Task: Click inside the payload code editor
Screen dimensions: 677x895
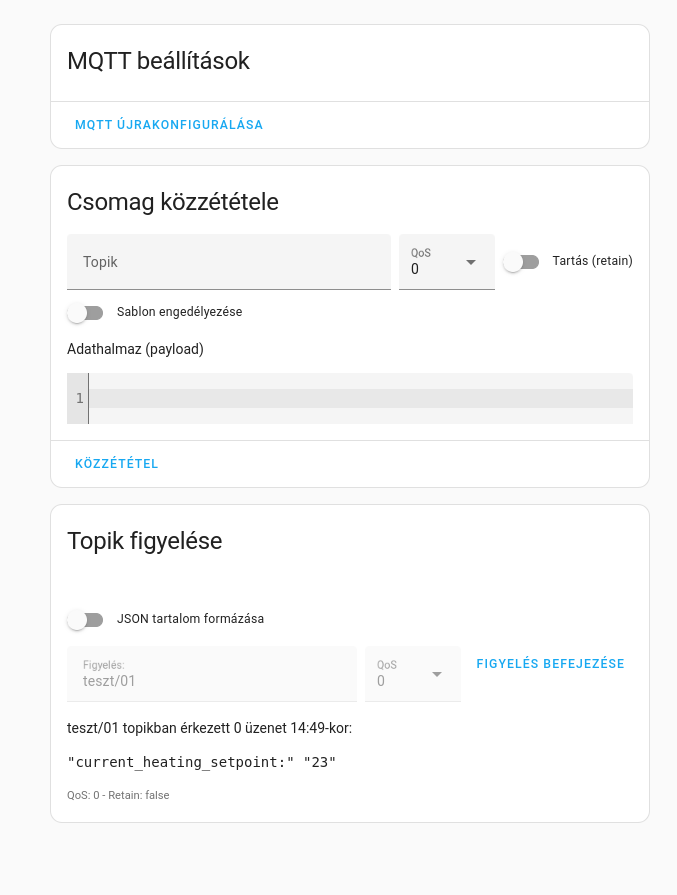Action: click(361, 398)
